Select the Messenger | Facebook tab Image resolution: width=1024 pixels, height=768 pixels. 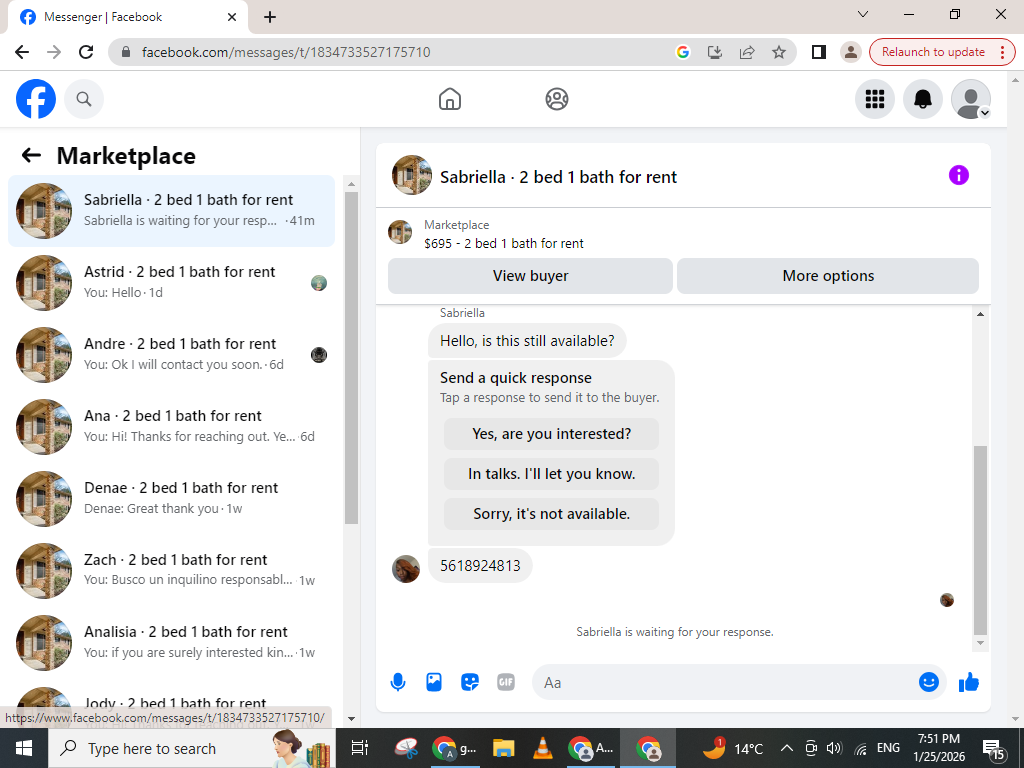pyautogui.click(x=127, y=17)
